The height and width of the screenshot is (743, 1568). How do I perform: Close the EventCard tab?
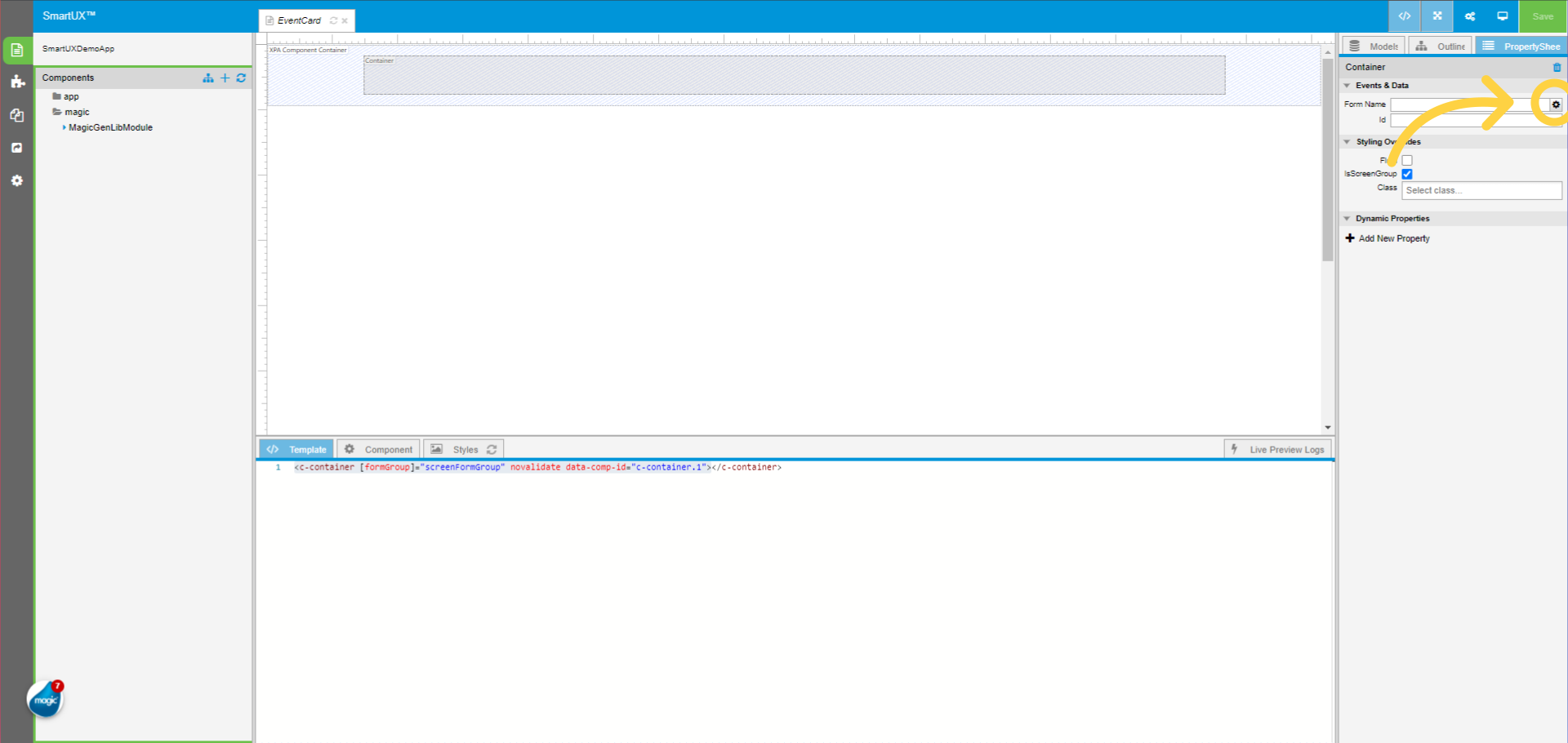coord(345,20)
